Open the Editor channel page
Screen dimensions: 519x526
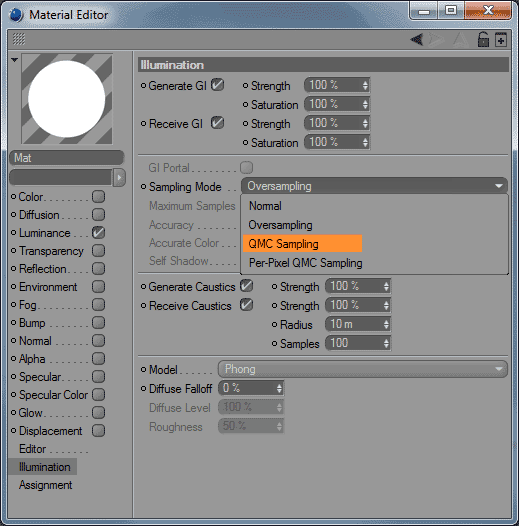33,449
